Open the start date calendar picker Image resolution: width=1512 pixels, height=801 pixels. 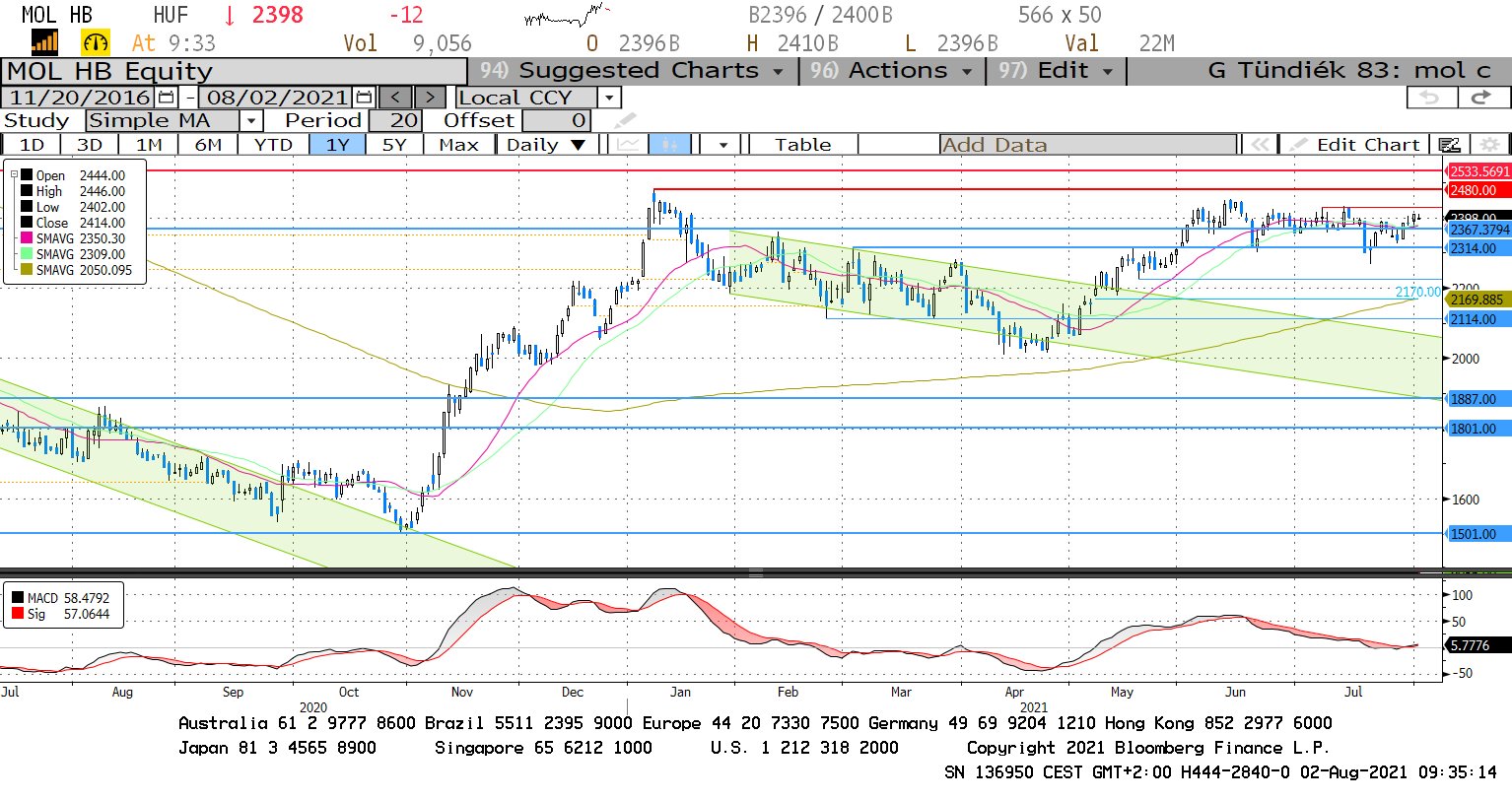(166, 98)
